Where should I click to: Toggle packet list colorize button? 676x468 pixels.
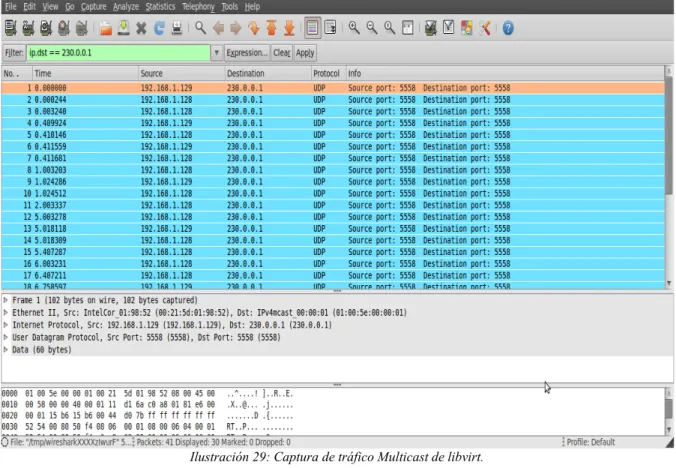coord(313,28)
